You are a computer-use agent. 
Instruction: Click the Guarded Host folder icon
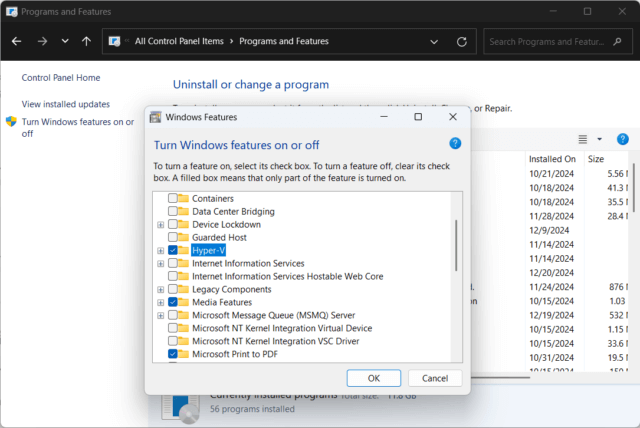click(x=184, y=237)
